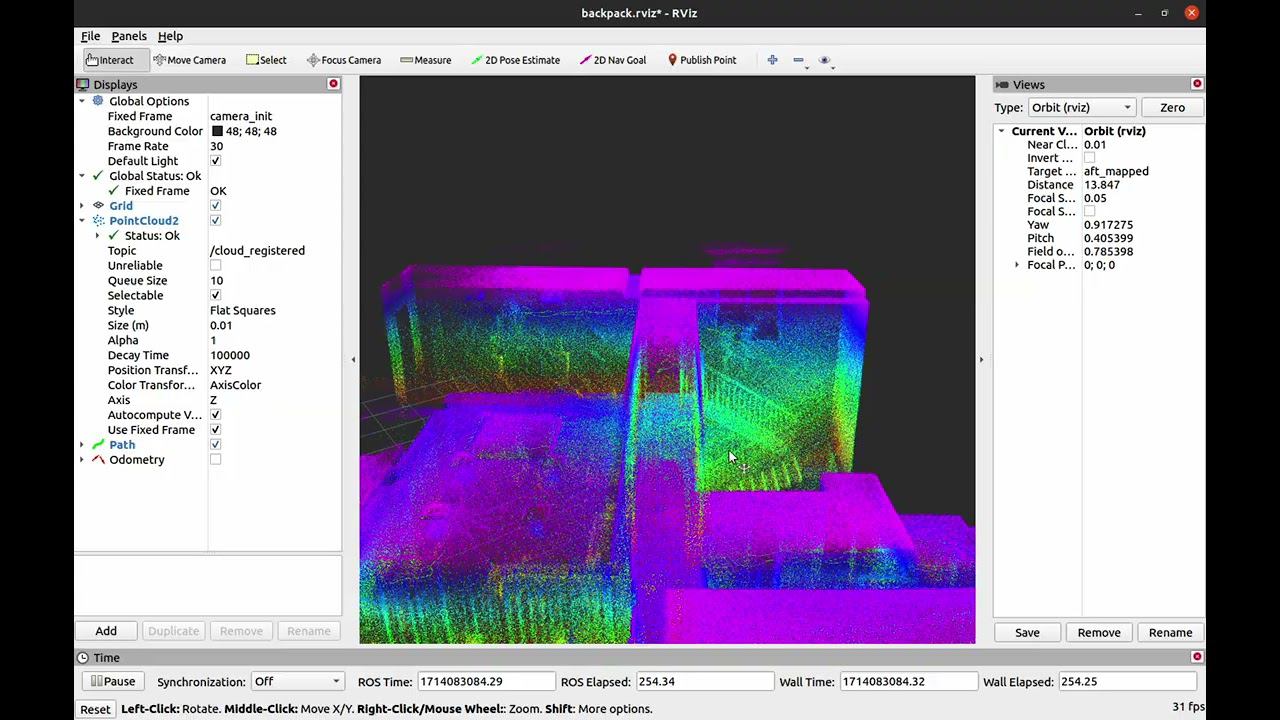Click the Background Color swatch
The image size is (1280, 720).
(x=217, y=131)
